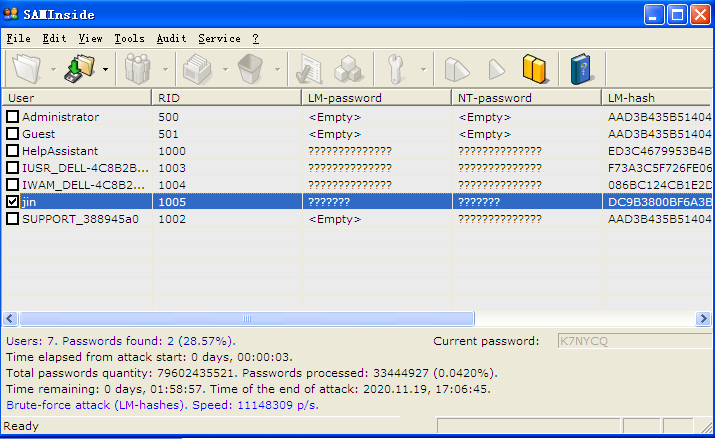Screen dimensions: 715x439
Task: Sort by the RID column header
Action: pos(227,98)
